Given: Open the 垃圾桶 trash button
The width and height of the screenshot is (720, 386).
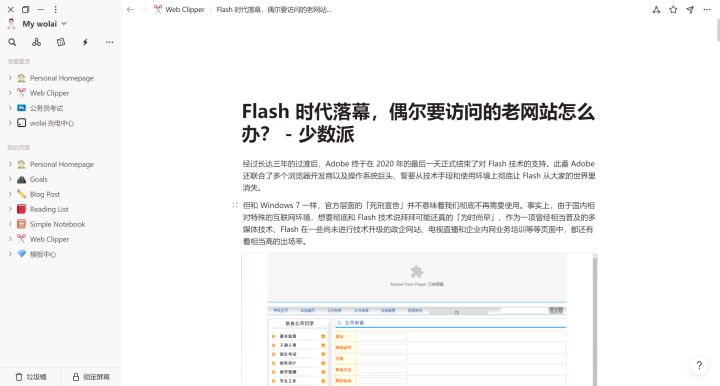Looking at the screenshot, I should [x=31, y=377].
